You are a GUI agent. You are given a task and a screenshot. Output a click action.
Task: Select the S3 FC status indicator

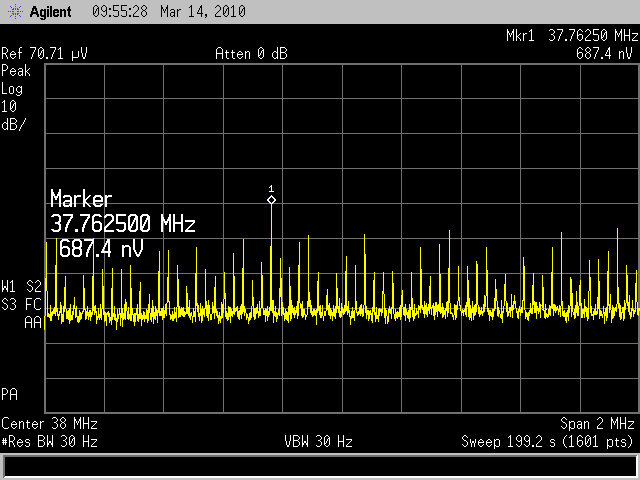(x=22, y=302)
